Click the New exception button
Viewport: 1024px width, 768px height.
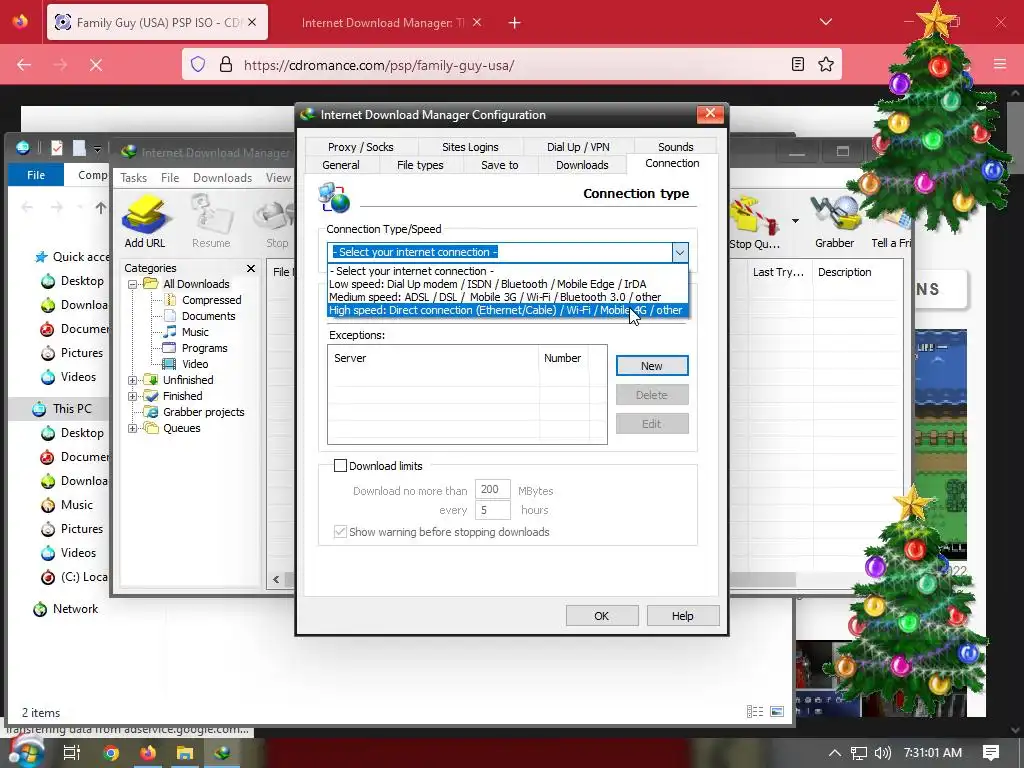pyautogui.click(x=652, y=366)
